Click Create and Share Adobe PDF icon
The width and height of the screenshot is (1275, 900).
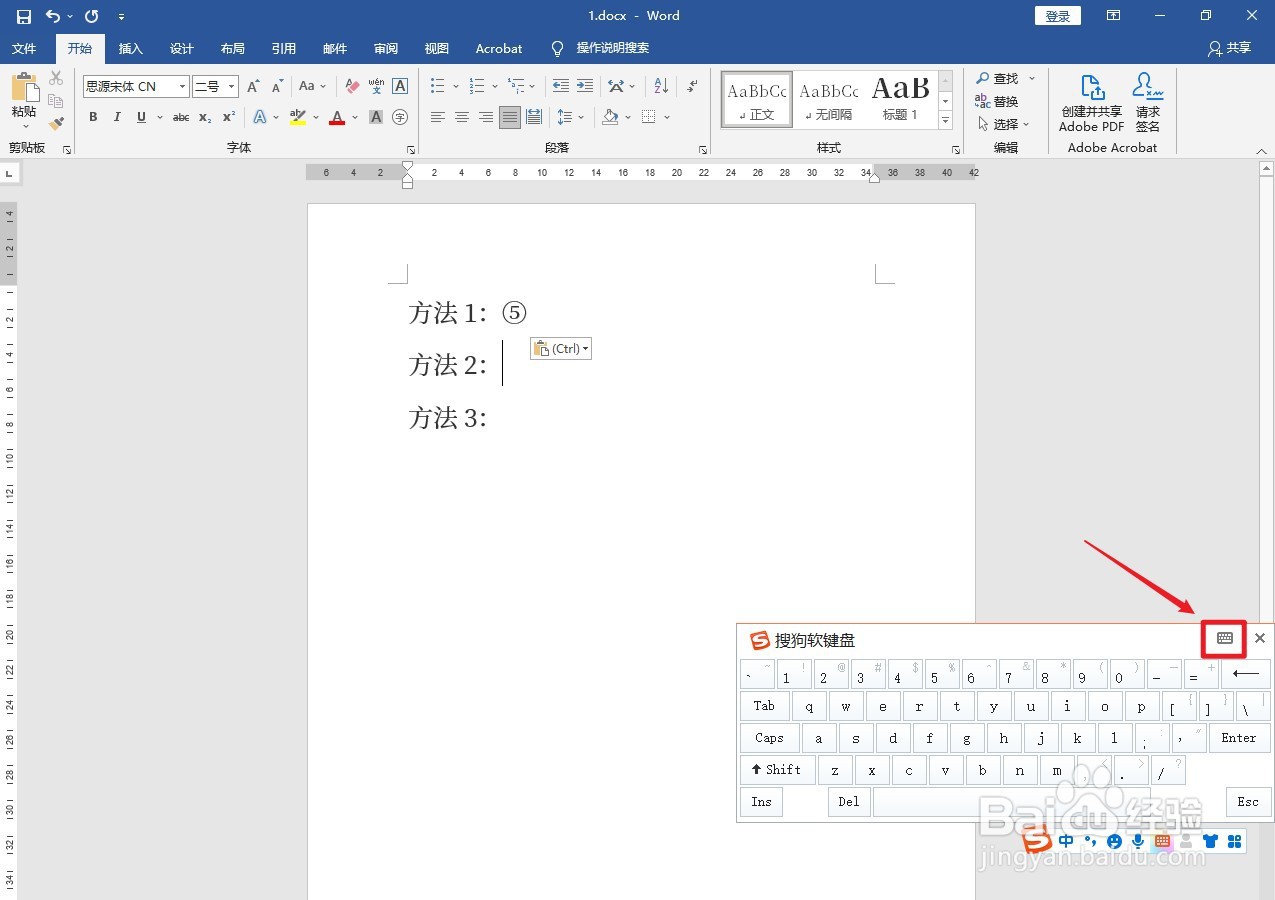(1091, 103)
